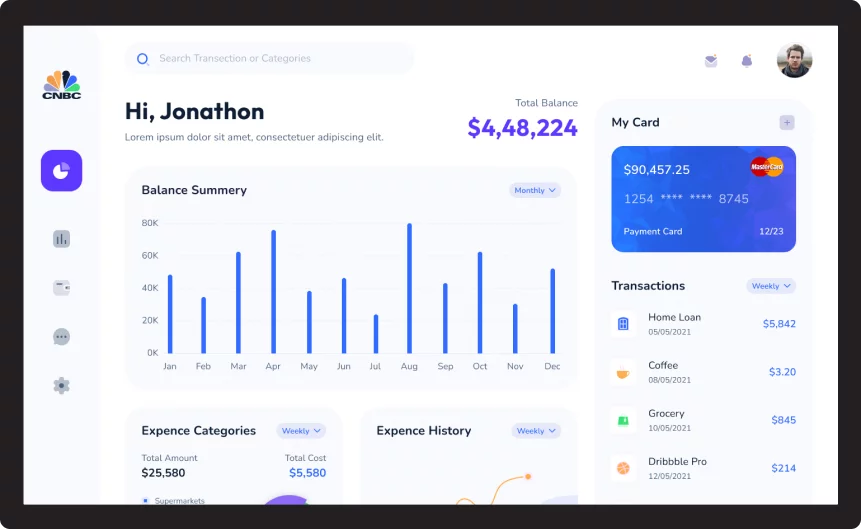This screenshot has width=861, height=529.
Task: Open the pie chart dashboard icon
Action: point(61,170)
